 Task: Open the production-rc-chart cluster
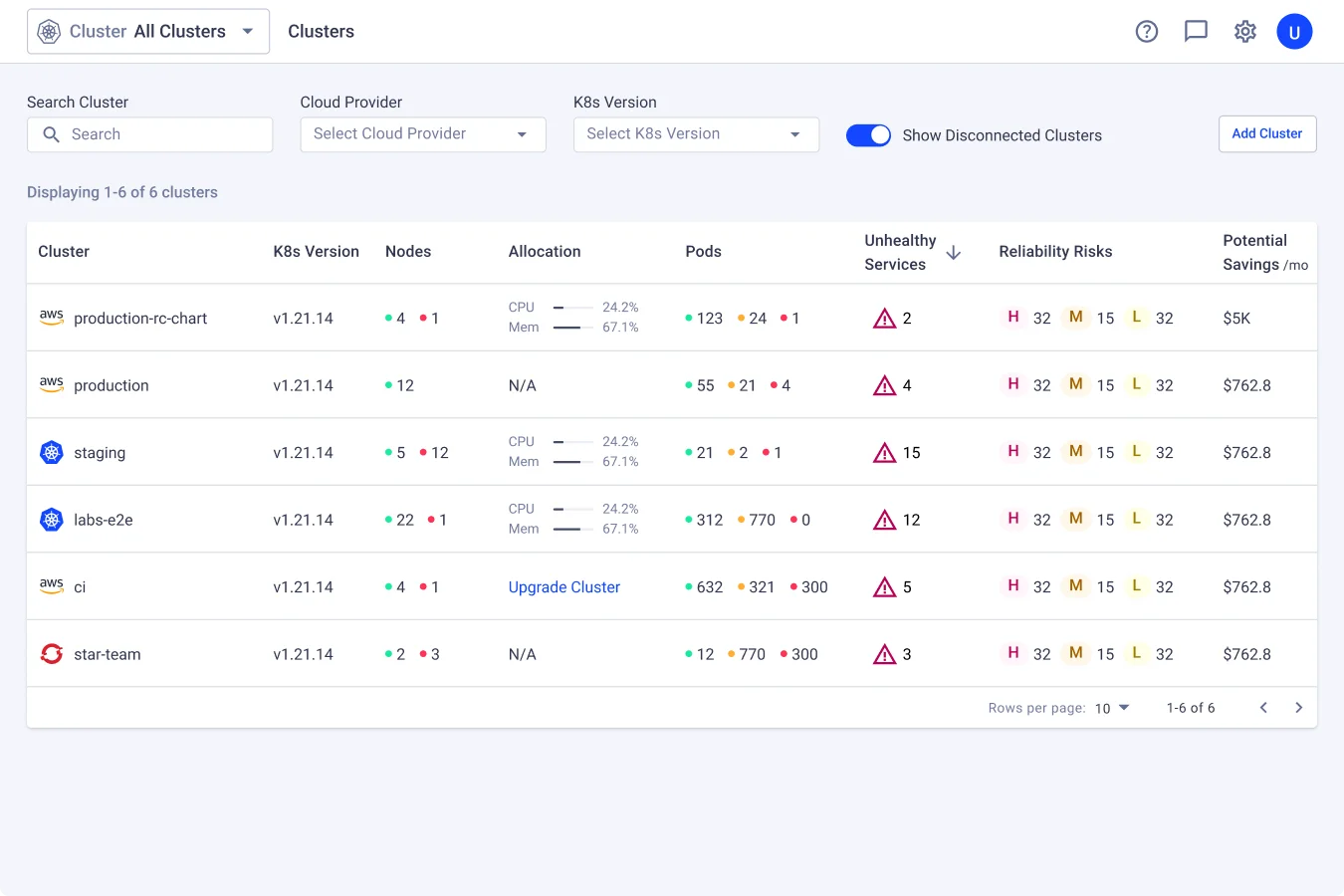pos(140,319)
